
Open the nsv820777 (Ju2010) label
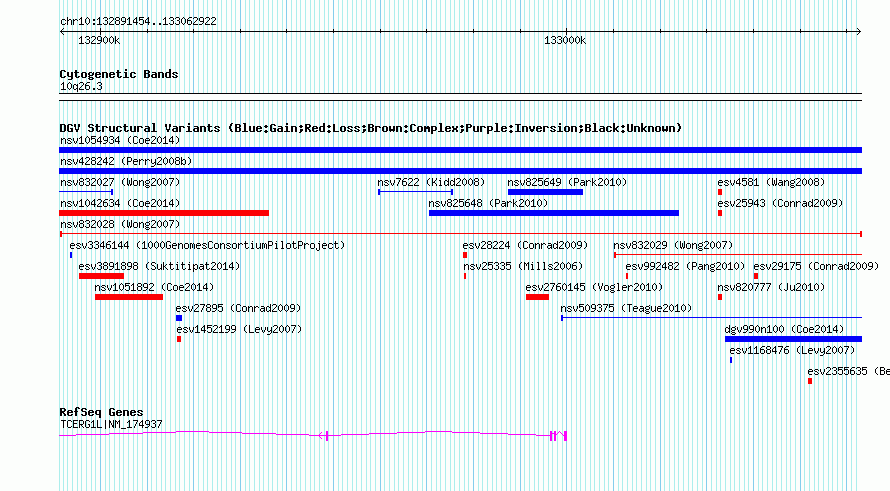[x=771, y=287]
